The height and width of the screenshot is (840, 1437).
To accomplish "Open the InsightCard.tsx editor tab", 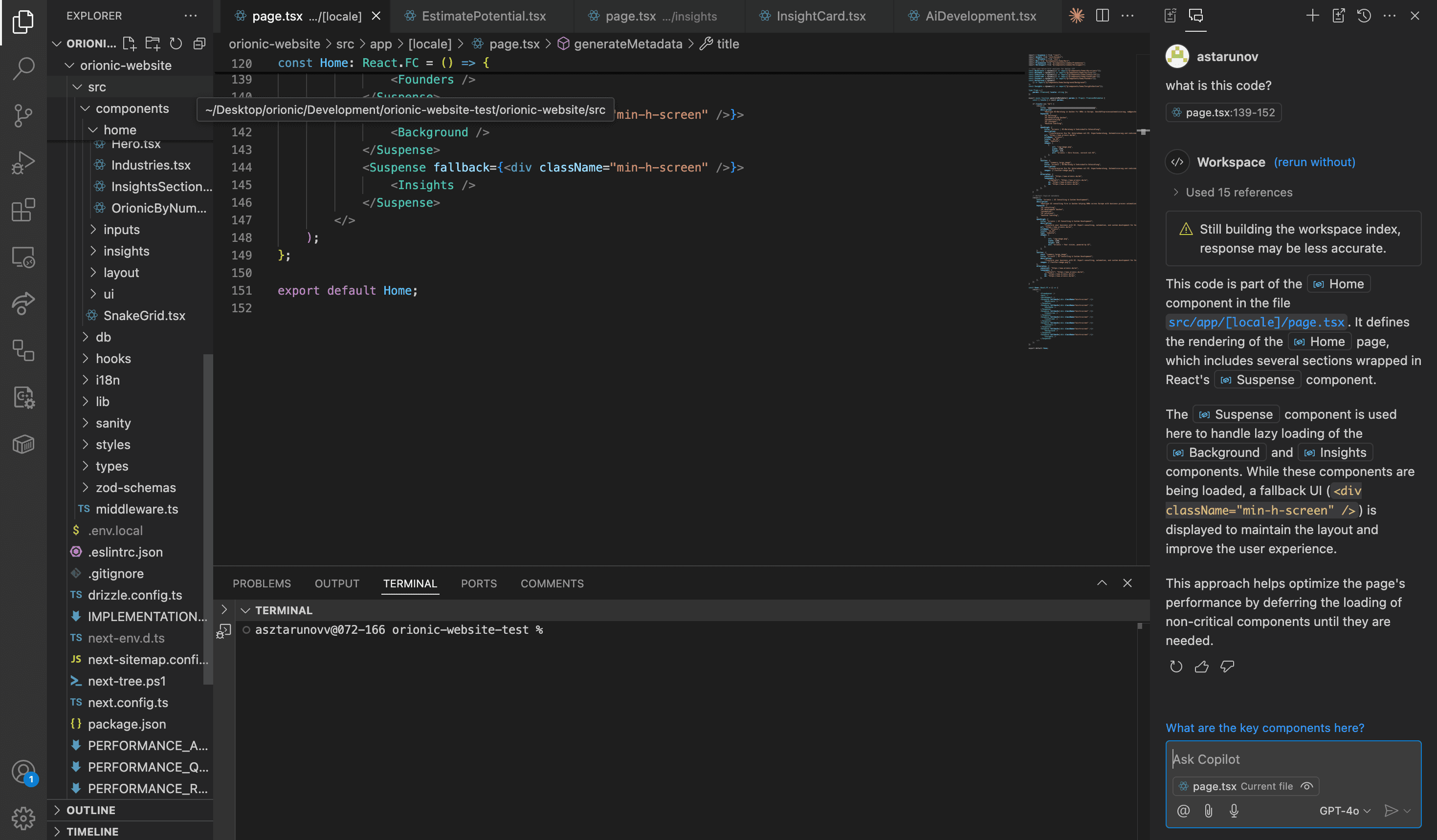I will [820, 15].
